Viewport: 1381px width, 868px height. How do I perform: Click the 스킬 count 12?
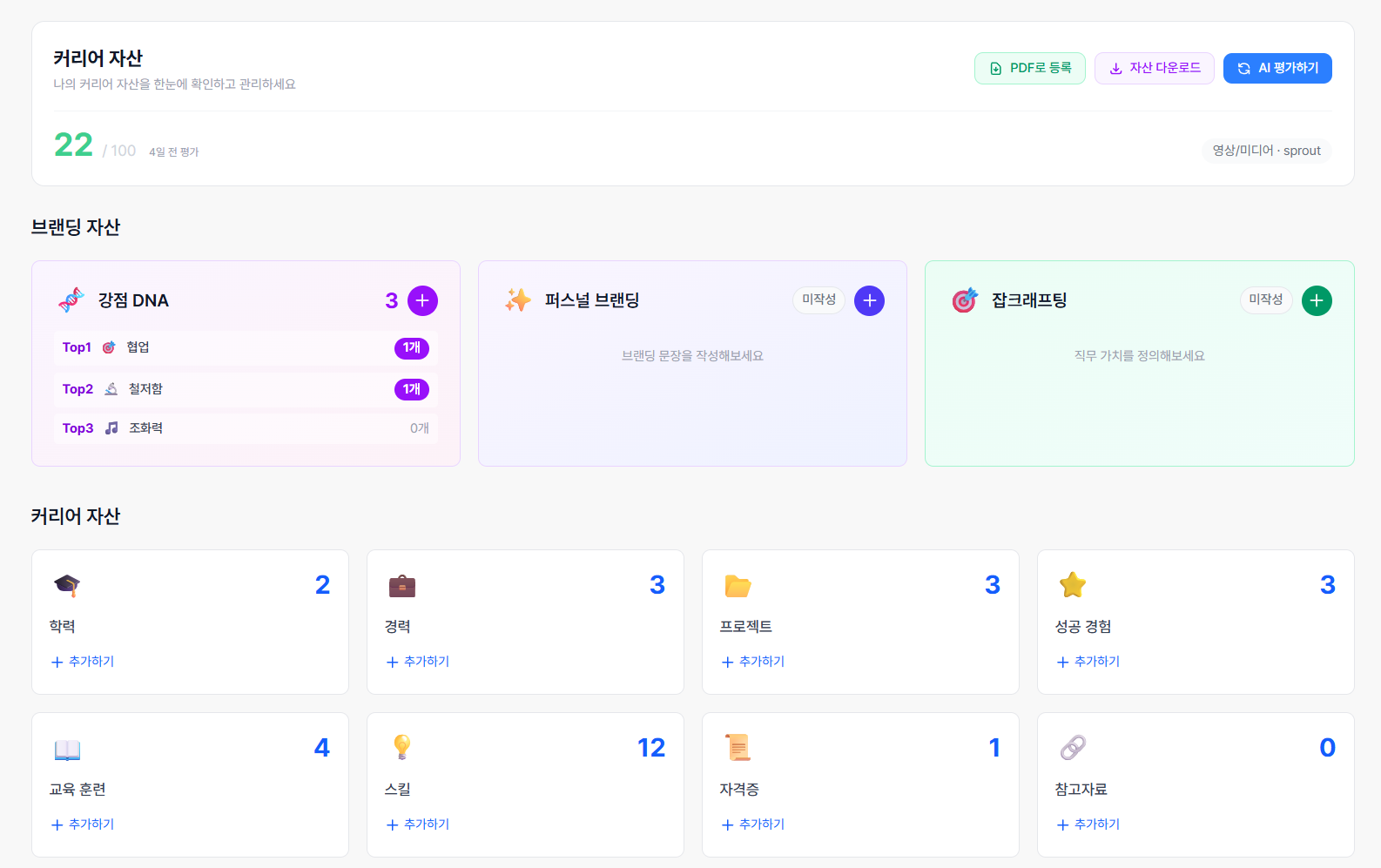(651, 748)
